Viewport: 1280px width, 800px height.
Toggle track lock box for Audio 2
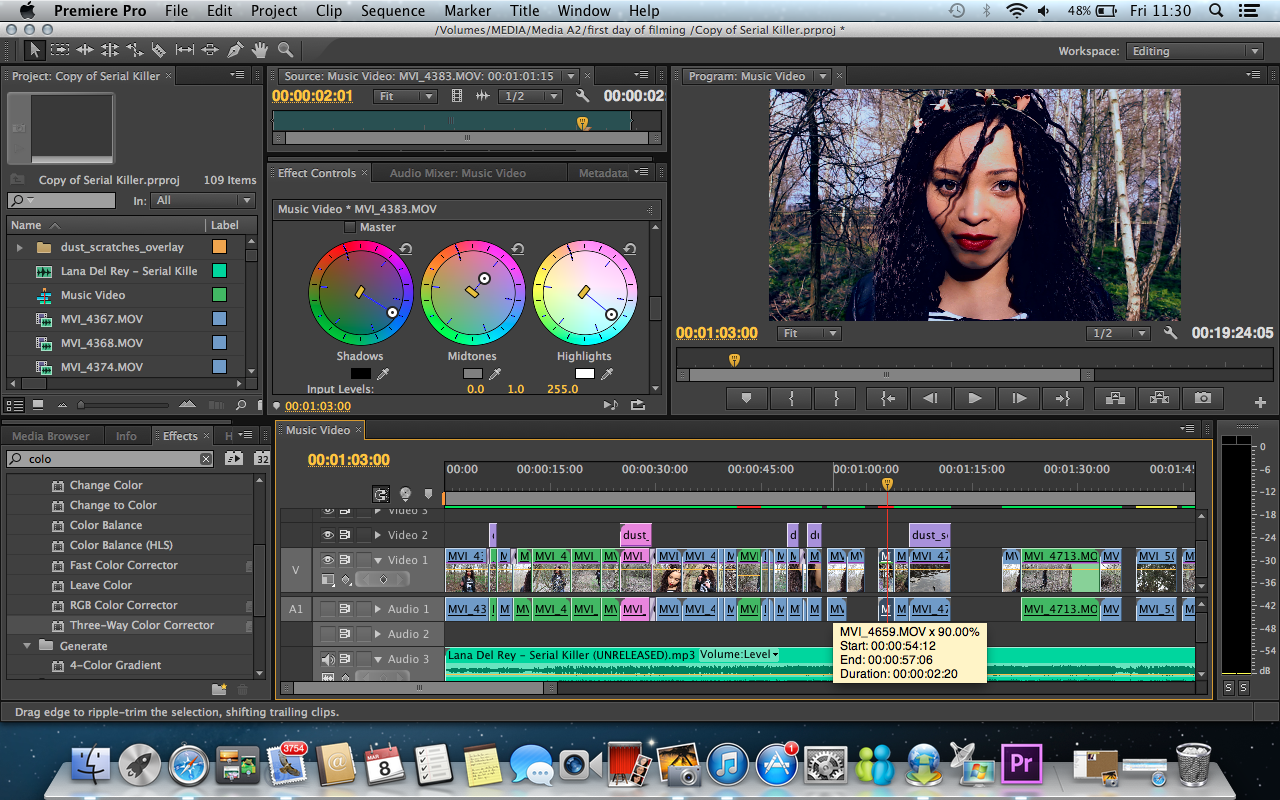click(x=364, y=634)
